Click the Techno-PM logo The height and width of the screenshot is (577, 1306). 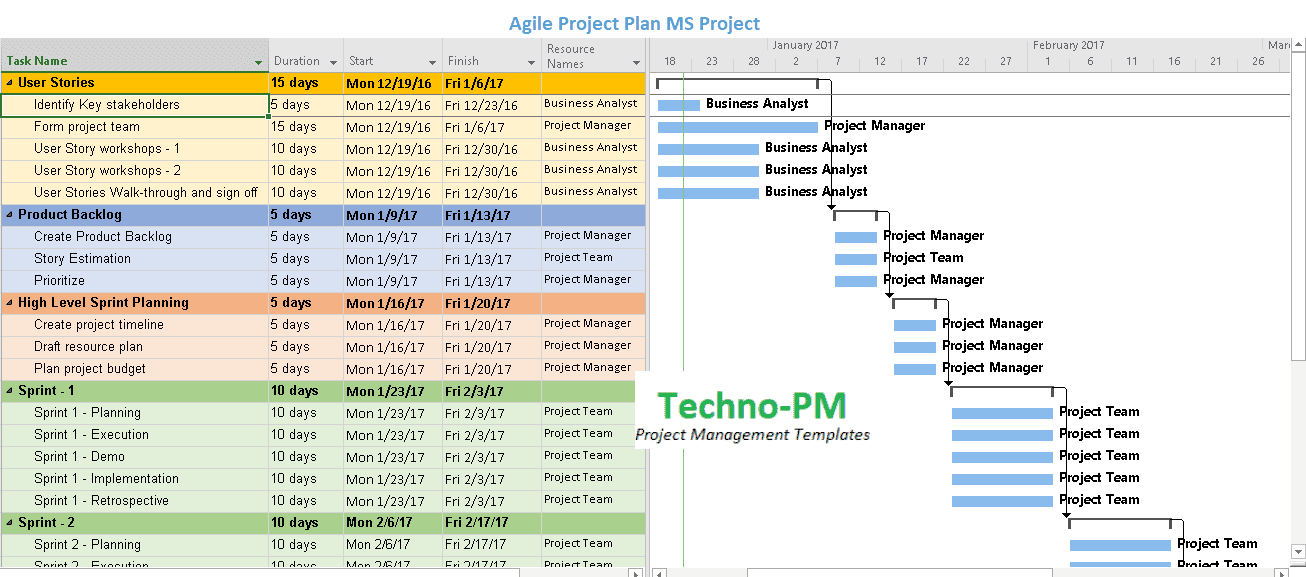[752, 406]
